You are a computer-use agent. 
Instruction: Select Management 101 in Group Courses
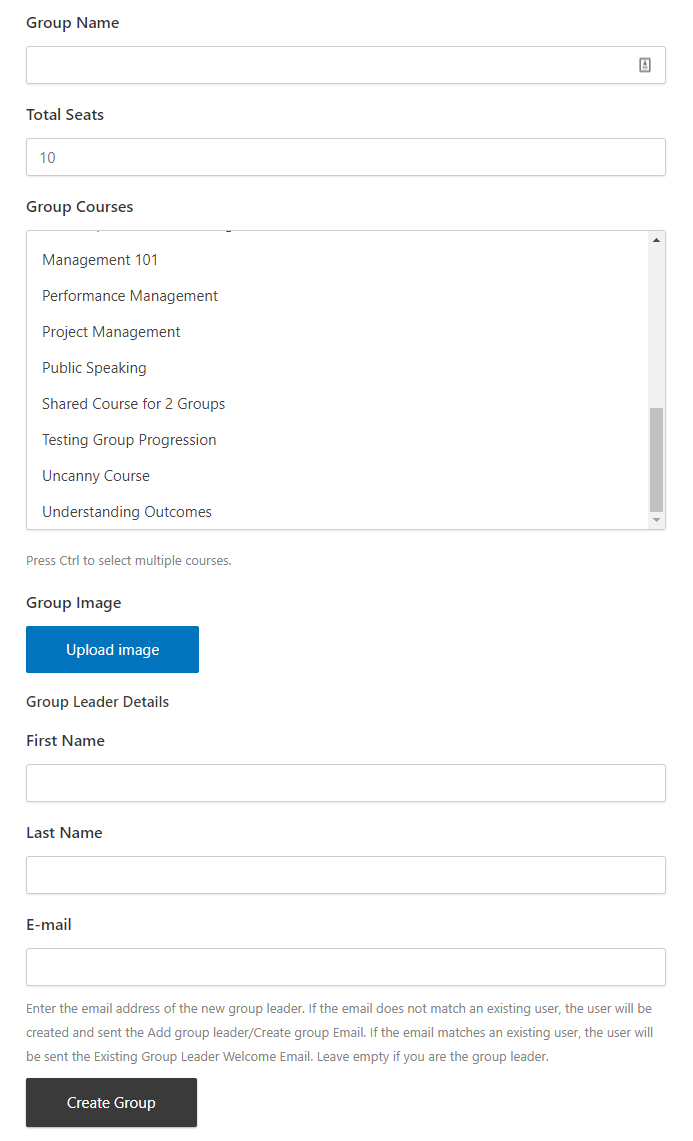pyautogui.click(x=100, y=260)
